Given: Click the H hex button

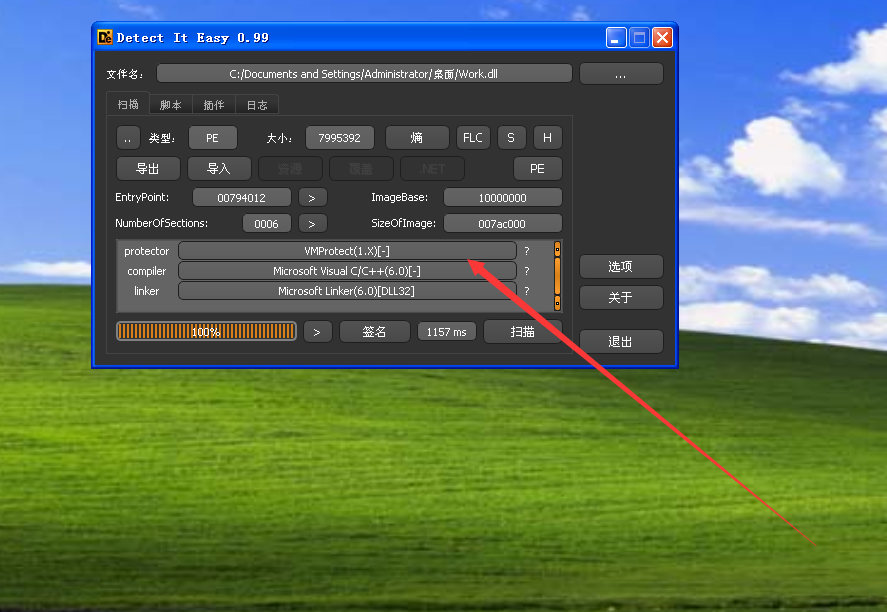Looking at the screenshot, I should coord(548,137).
